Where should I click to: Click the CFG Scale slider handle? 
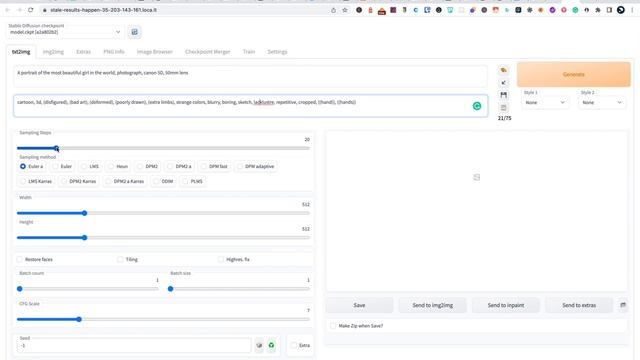(x=79, y=319)
